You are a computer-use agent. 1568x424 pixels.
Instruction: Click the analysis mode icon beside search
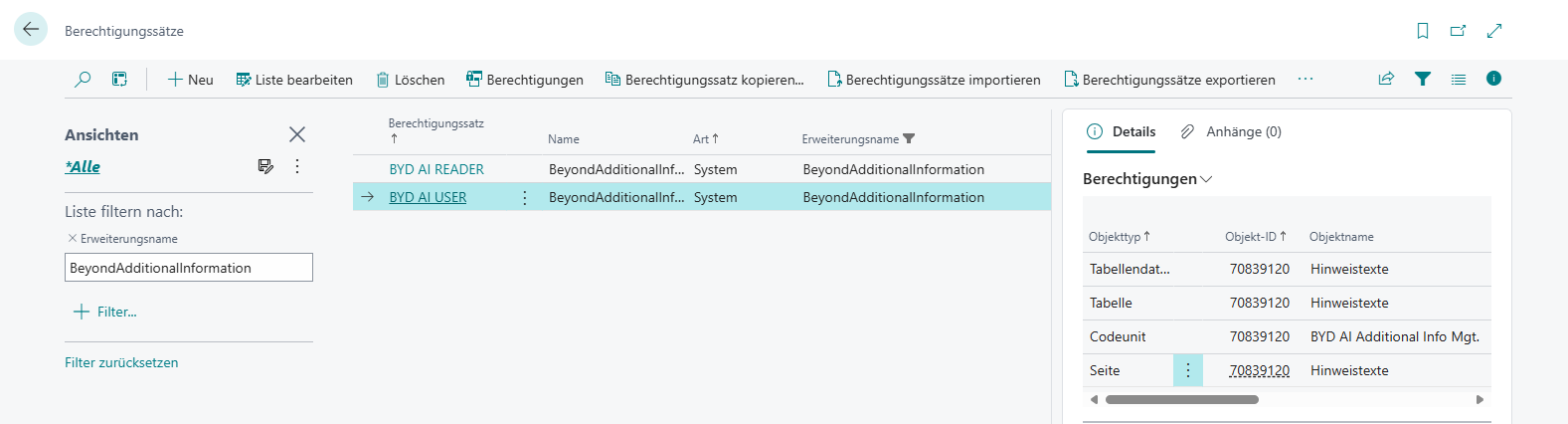pyautogui.click(x=119, y=79)
